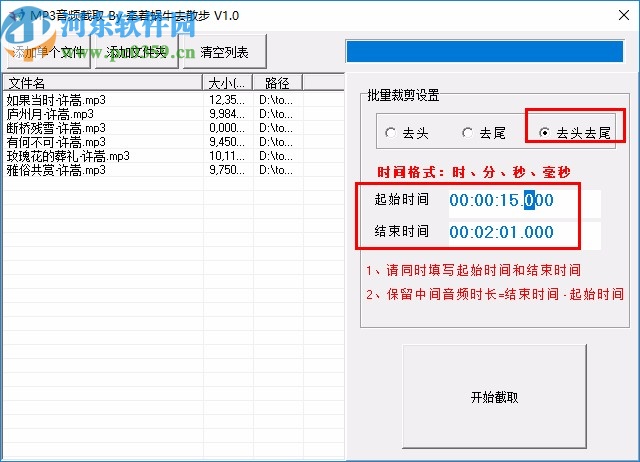The width and height of the screenshot is (640, 462).
Task: Click size cell 9,984... in list
Action: [x=227, y=114]
